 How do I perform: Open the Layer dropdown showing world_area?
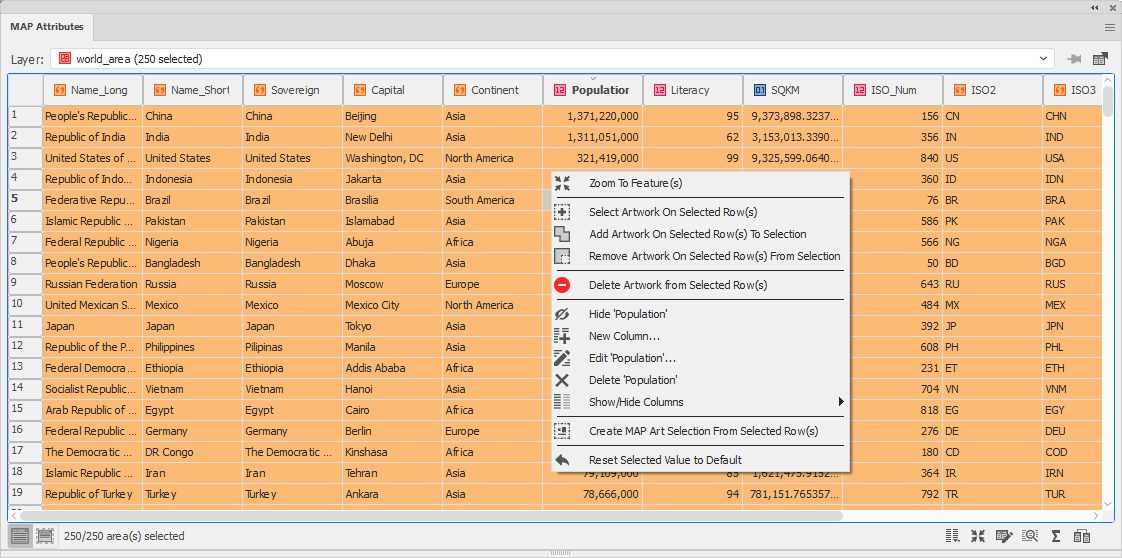pos(552,59)
